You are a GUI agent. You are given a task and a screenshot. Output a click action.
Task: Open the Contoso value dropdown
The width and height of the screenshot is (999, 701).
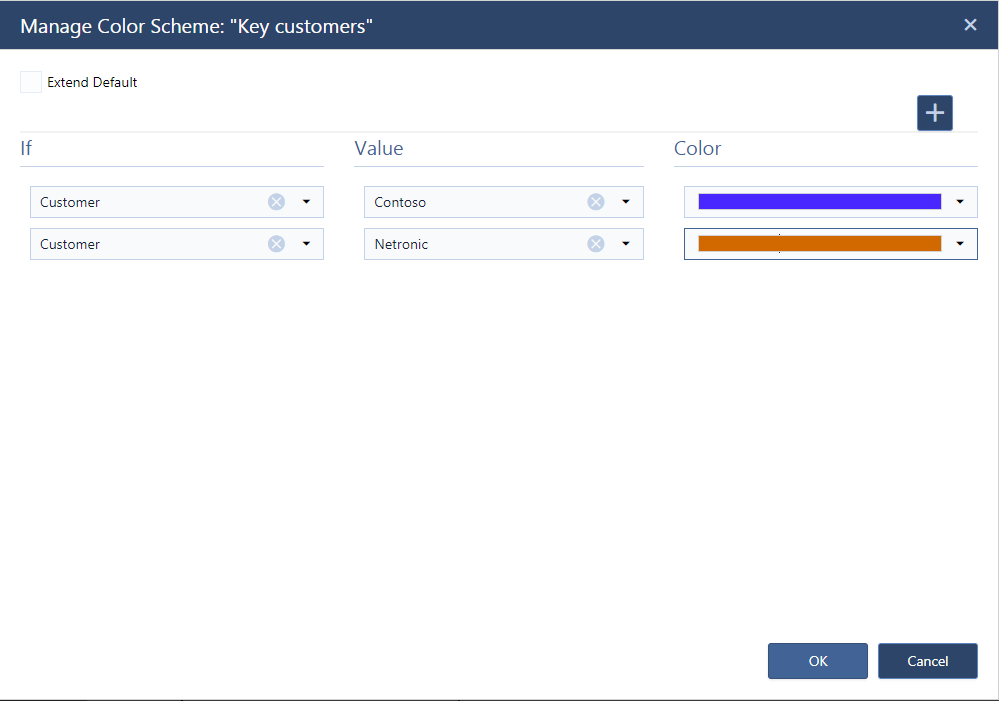click(x=626, y=201)
